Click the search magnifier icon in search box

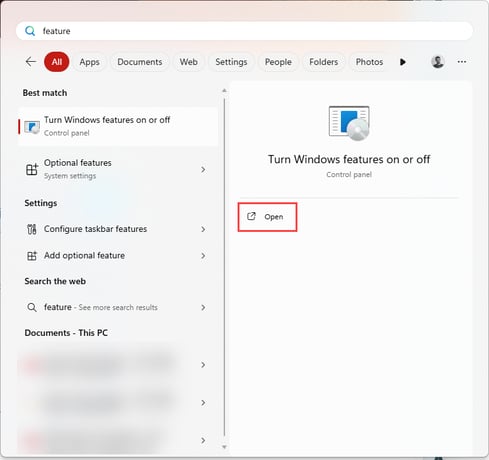pyautogui.click(x=30, y=31)
